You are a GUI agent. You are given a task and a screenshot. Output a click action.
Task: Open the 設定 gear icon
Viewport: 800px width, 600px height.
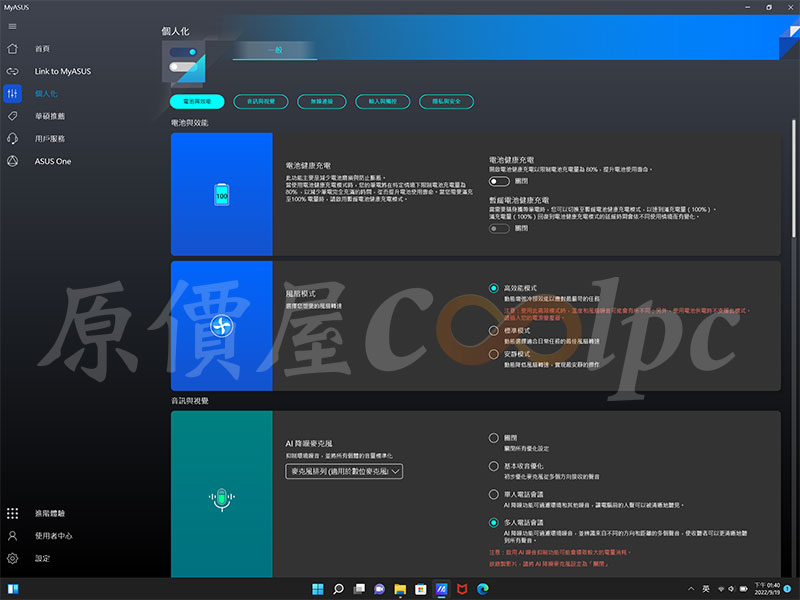(x=12, y=558)
